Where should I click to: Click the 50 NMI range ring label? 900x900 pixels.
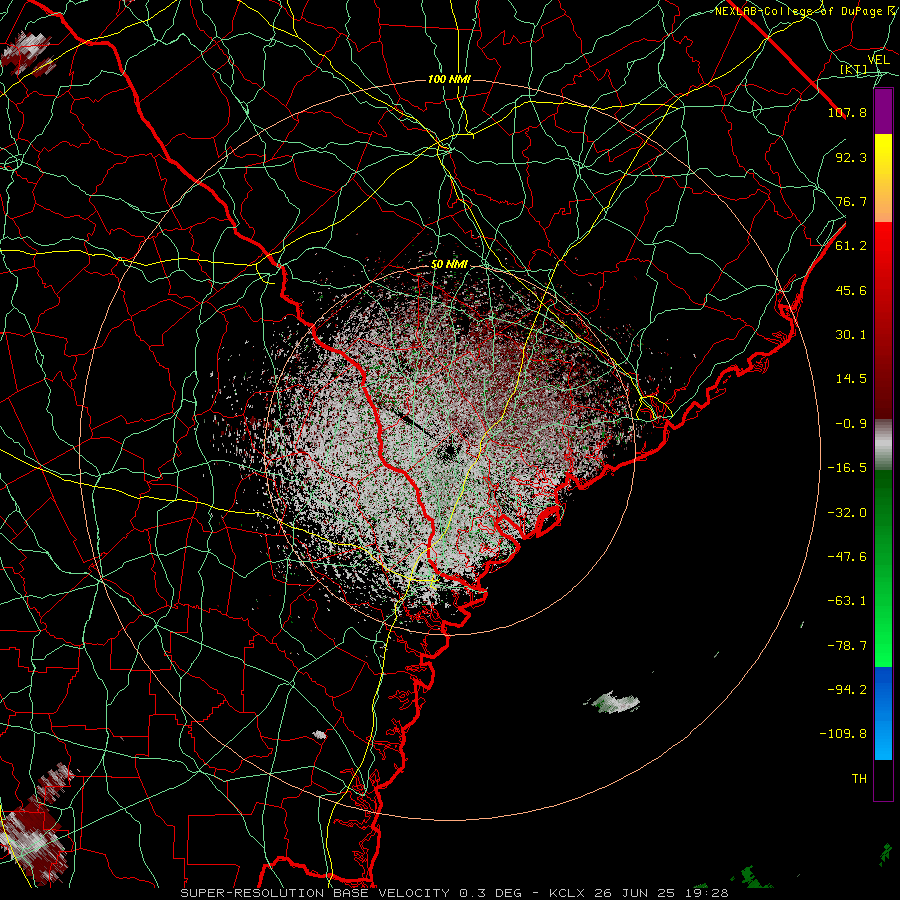tap(449, 265)
